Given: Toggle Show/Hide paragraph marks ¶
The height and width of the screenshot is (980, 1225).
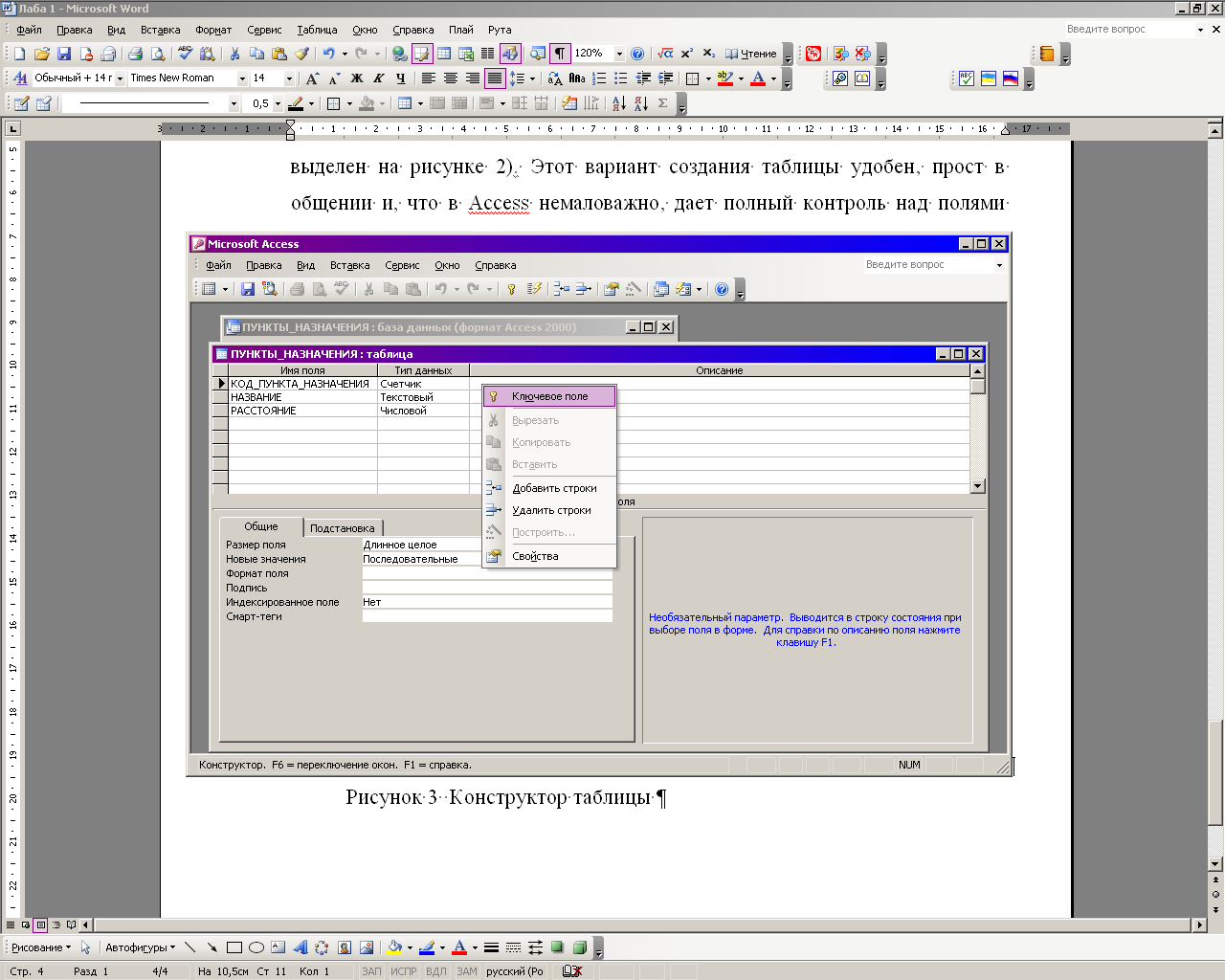Looking at the screenshot, I should point(560,54).
